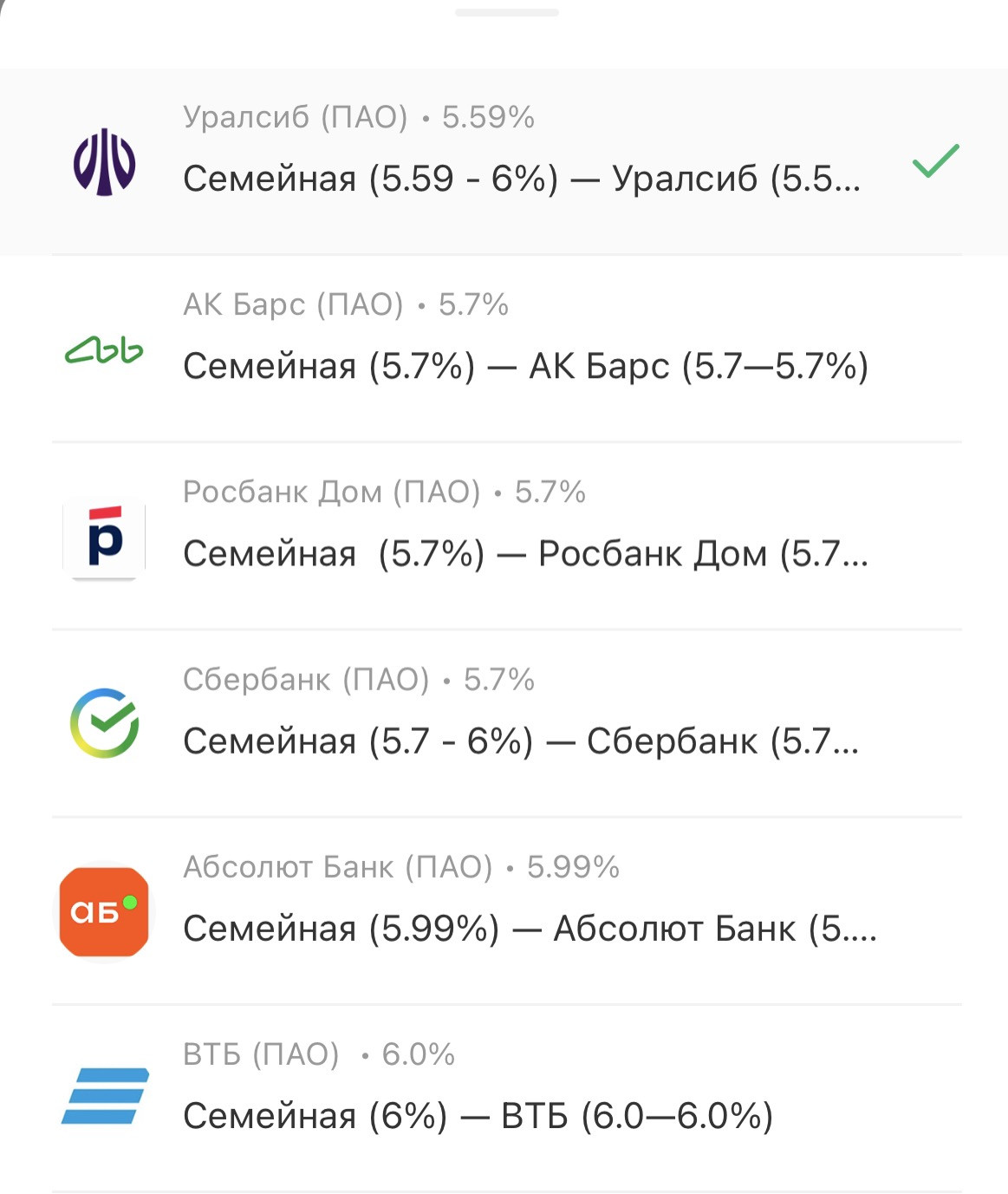This screenshot has height=1194, width=1008.
Task: Tap the ВТБ (ПАО) • 6.0% label
Action: 318,1054
